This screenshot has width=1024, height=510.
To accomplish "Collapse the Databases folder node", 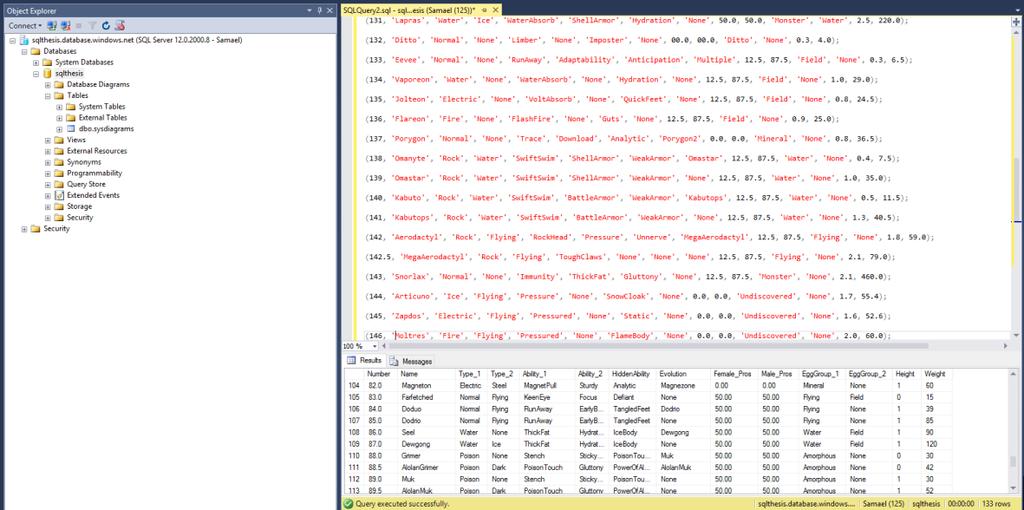I will point(25,51).
